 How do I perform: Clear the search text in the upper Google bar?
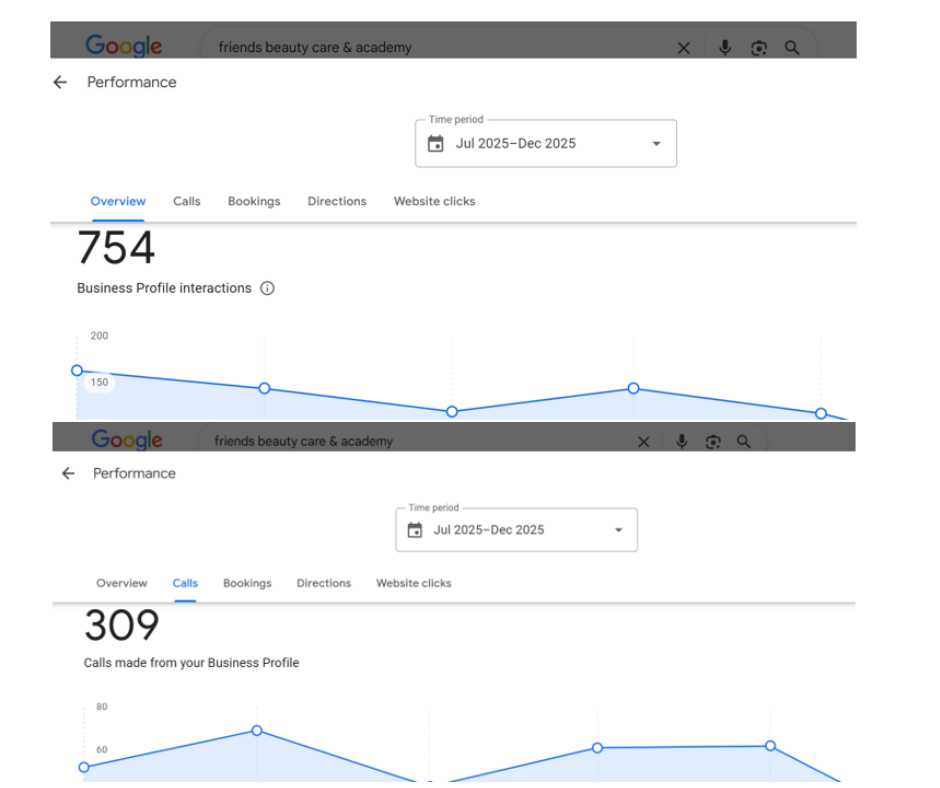click(x=684, y=47)
